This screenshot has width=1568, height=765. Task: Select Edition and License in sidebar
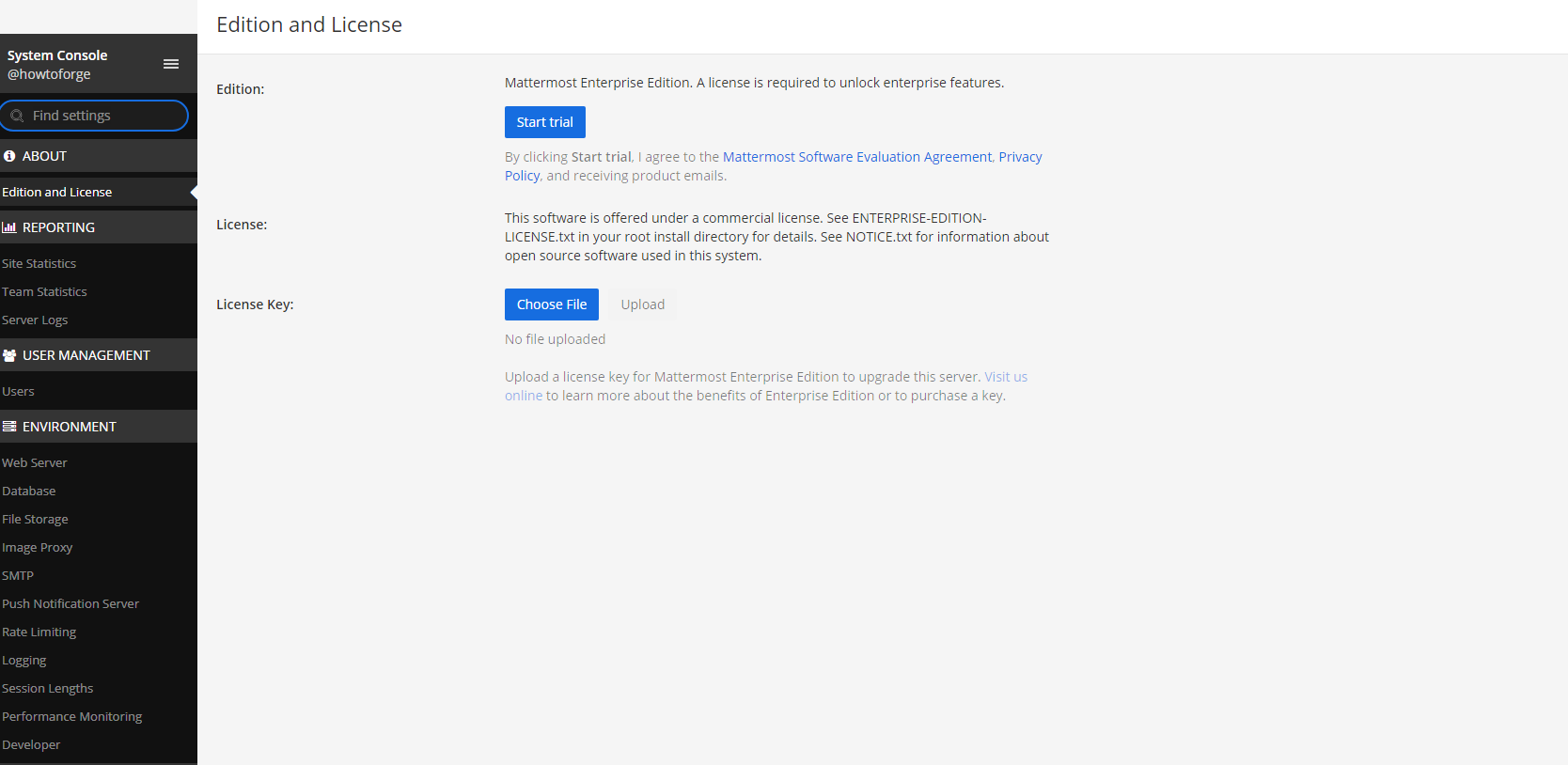tap(57, 192)
